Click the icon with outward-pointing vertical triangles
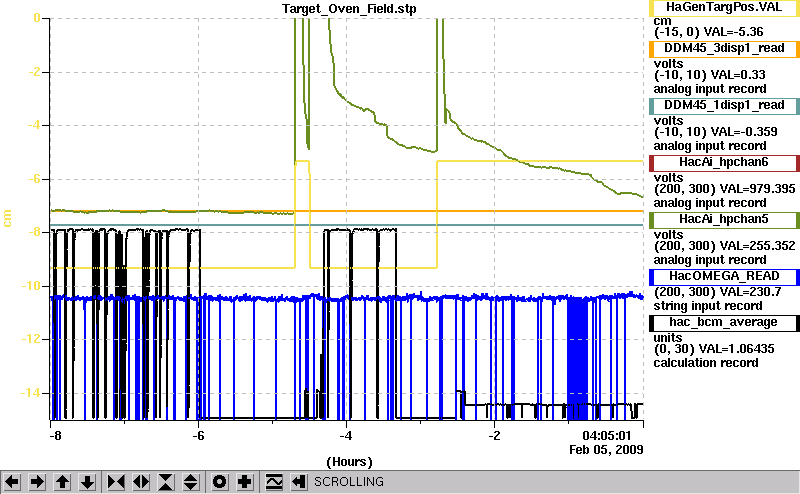Viewport: 800px width, 494px height. tap(191, 482)
